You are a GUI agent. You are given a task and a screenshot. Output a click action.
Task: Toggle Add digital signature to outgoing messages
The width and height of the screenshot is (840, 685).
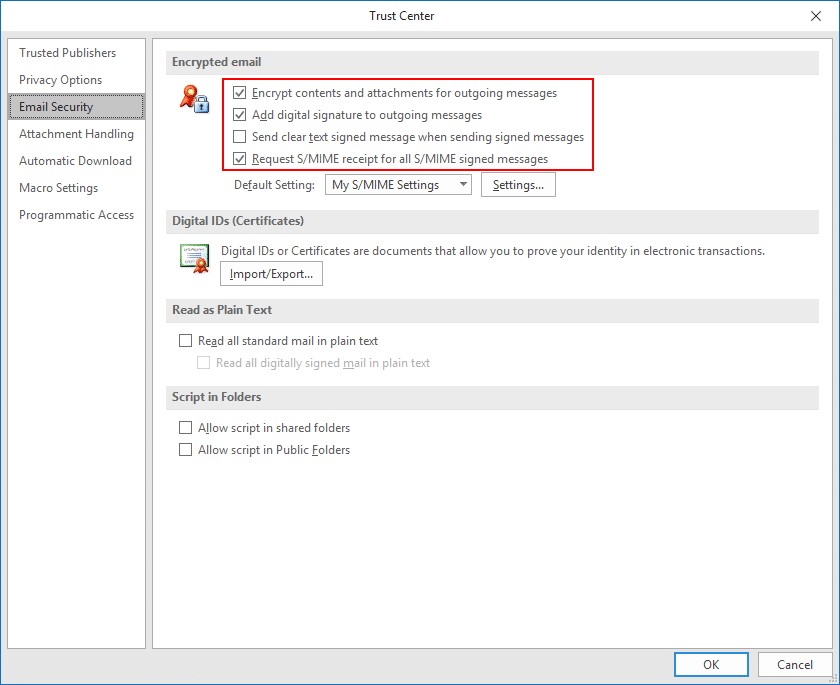point(239,115)
